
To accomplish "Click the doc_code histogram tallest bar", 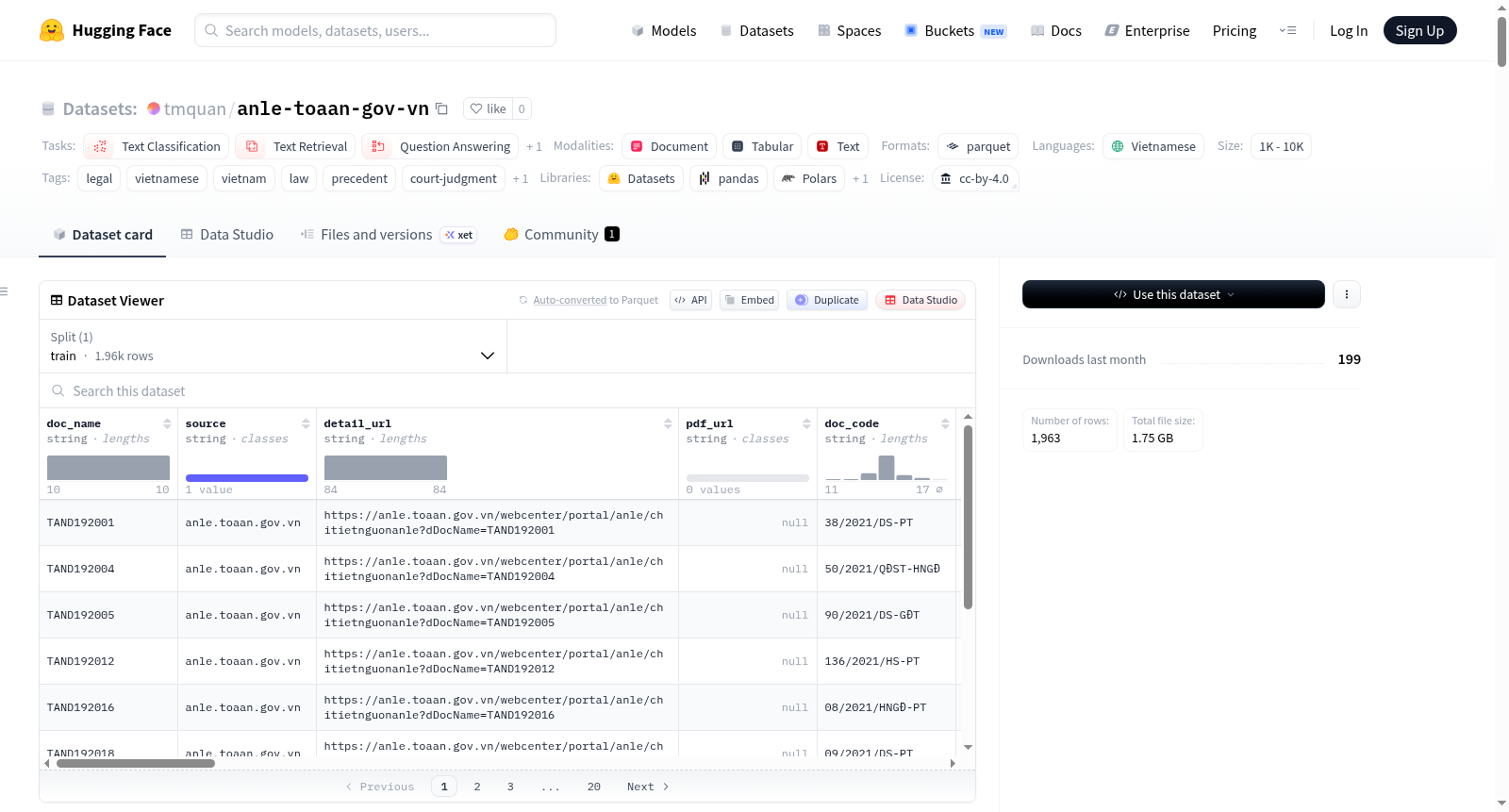I will tap(887, 468).
